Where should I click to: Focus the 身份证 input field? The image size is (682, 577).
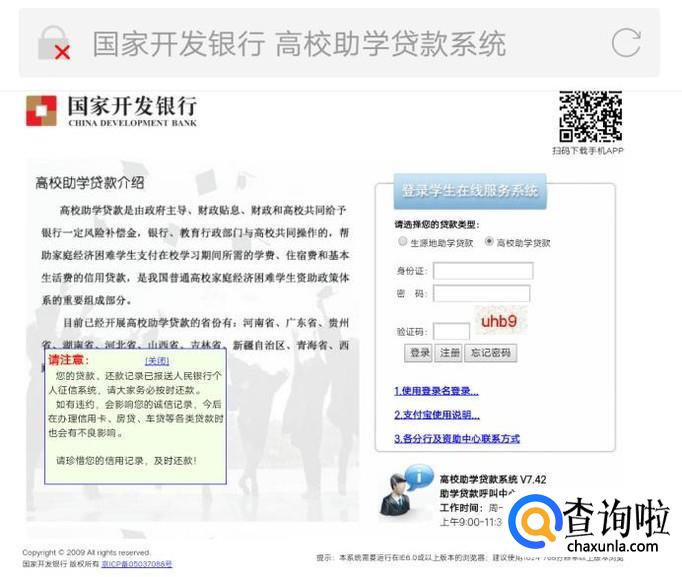click(x=483, y=271)
